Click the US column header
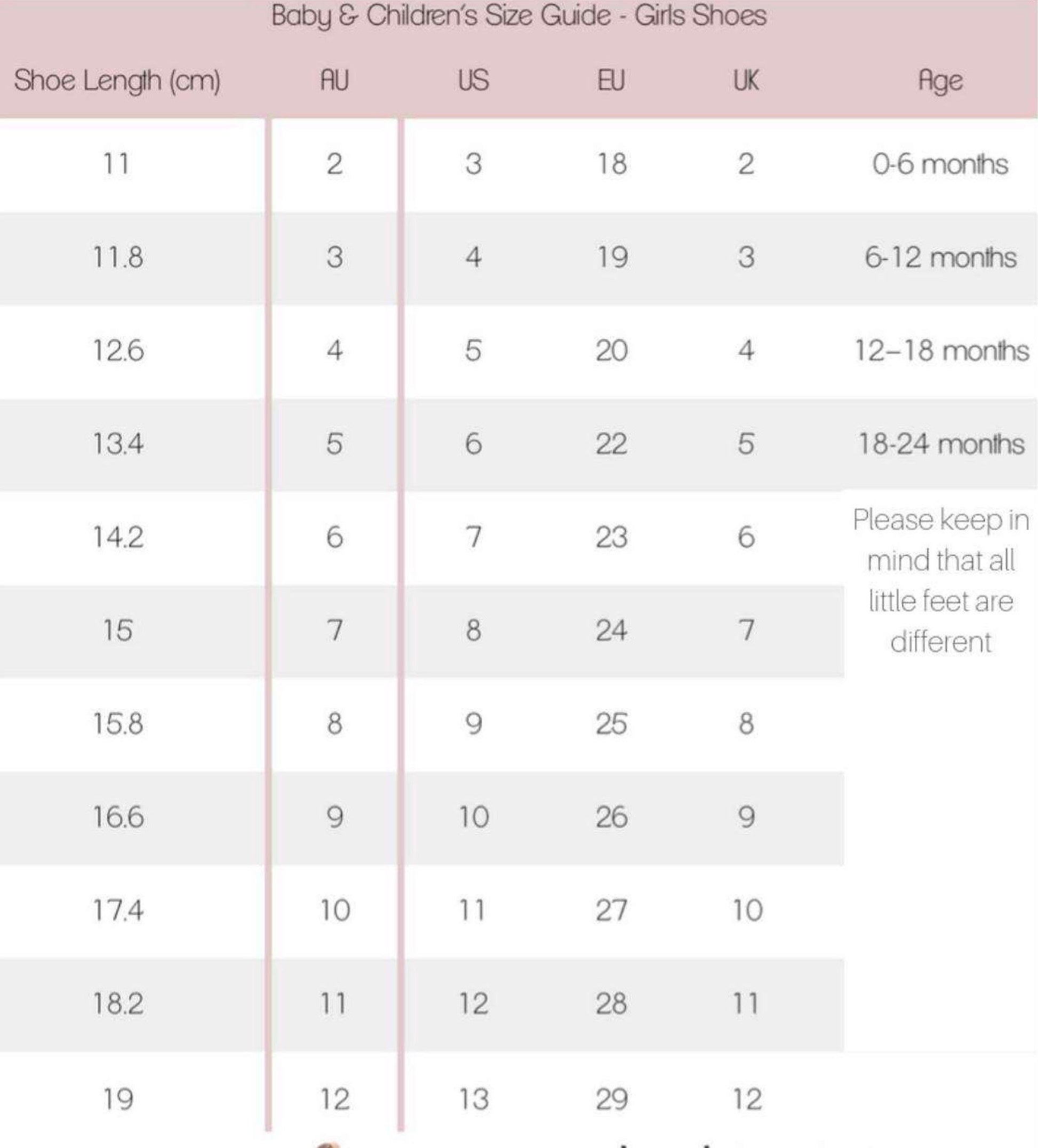This screenshot has width=1038, height=1148. click(x=473, y=81)
